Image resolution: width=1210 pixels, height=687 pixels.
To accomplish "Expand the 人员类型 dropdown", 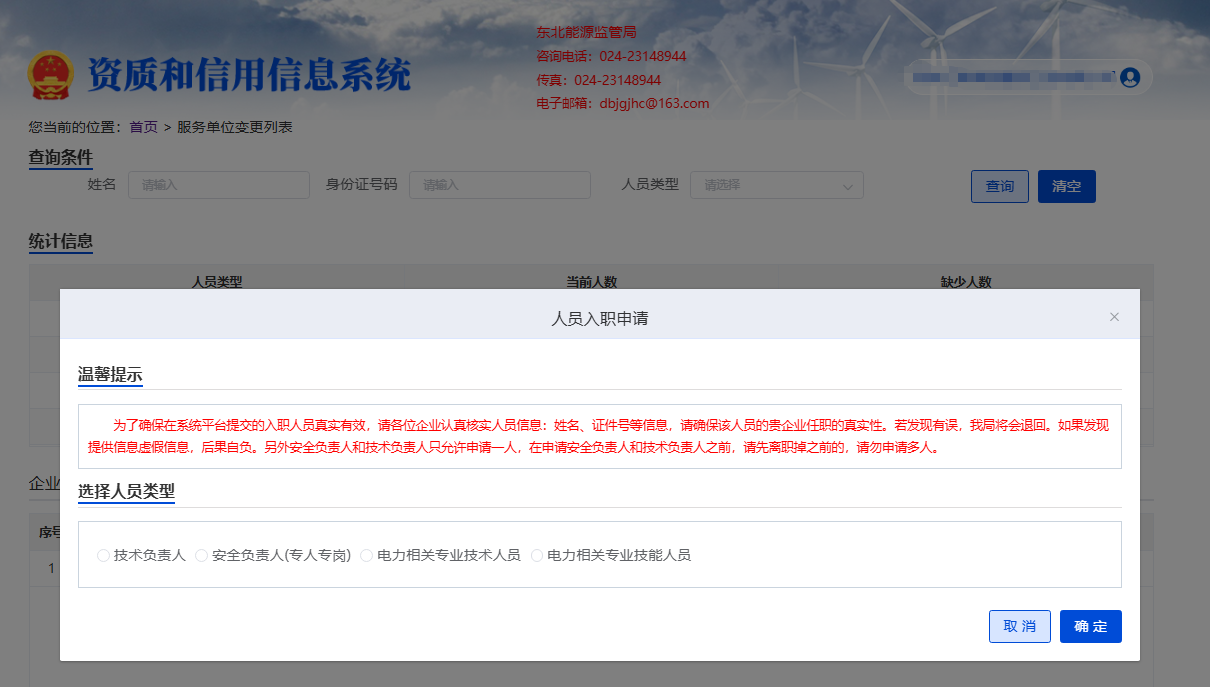I will [776, 185].
